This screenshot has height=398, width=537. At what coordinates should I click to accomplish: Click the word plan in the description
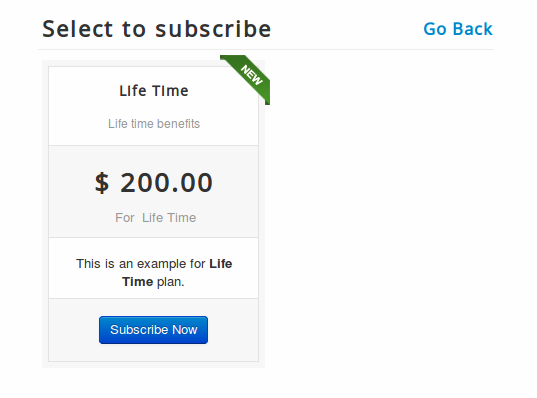pyautogui.click(x=169, y=282)
